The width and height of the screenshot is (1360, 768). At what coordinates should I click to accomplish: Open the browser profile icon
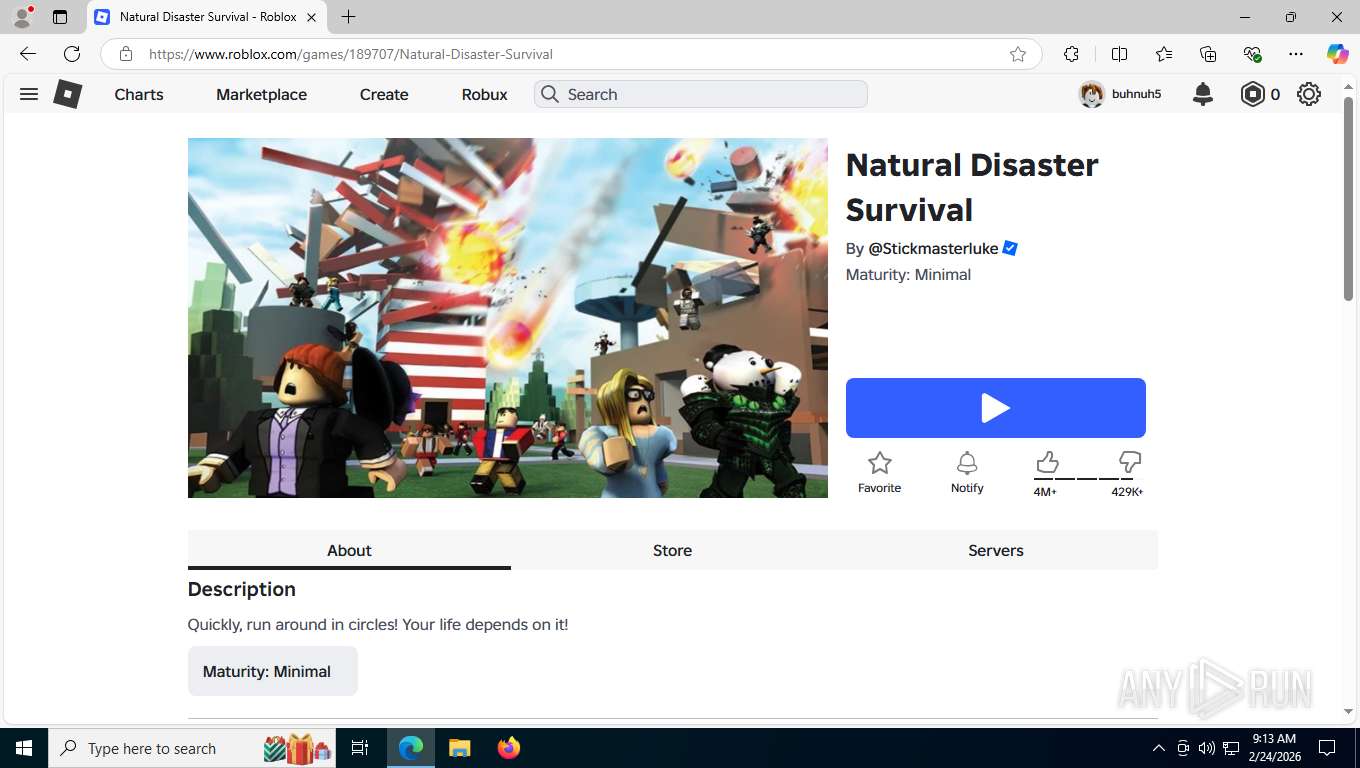point(22,17)
